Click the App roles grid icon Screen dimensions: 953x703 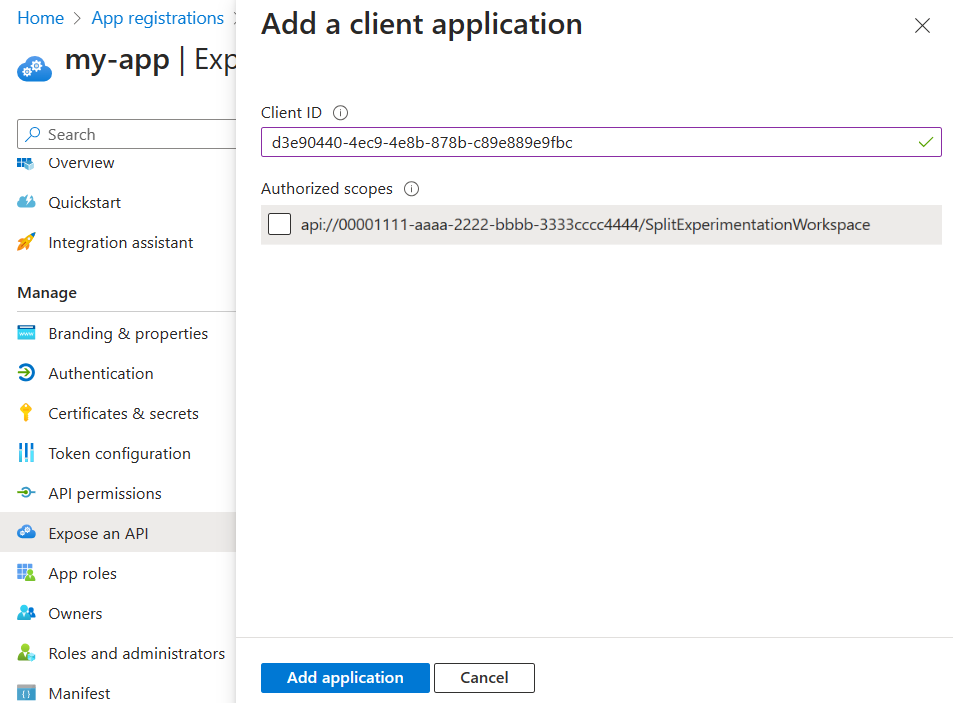click(x=26, y=573)
